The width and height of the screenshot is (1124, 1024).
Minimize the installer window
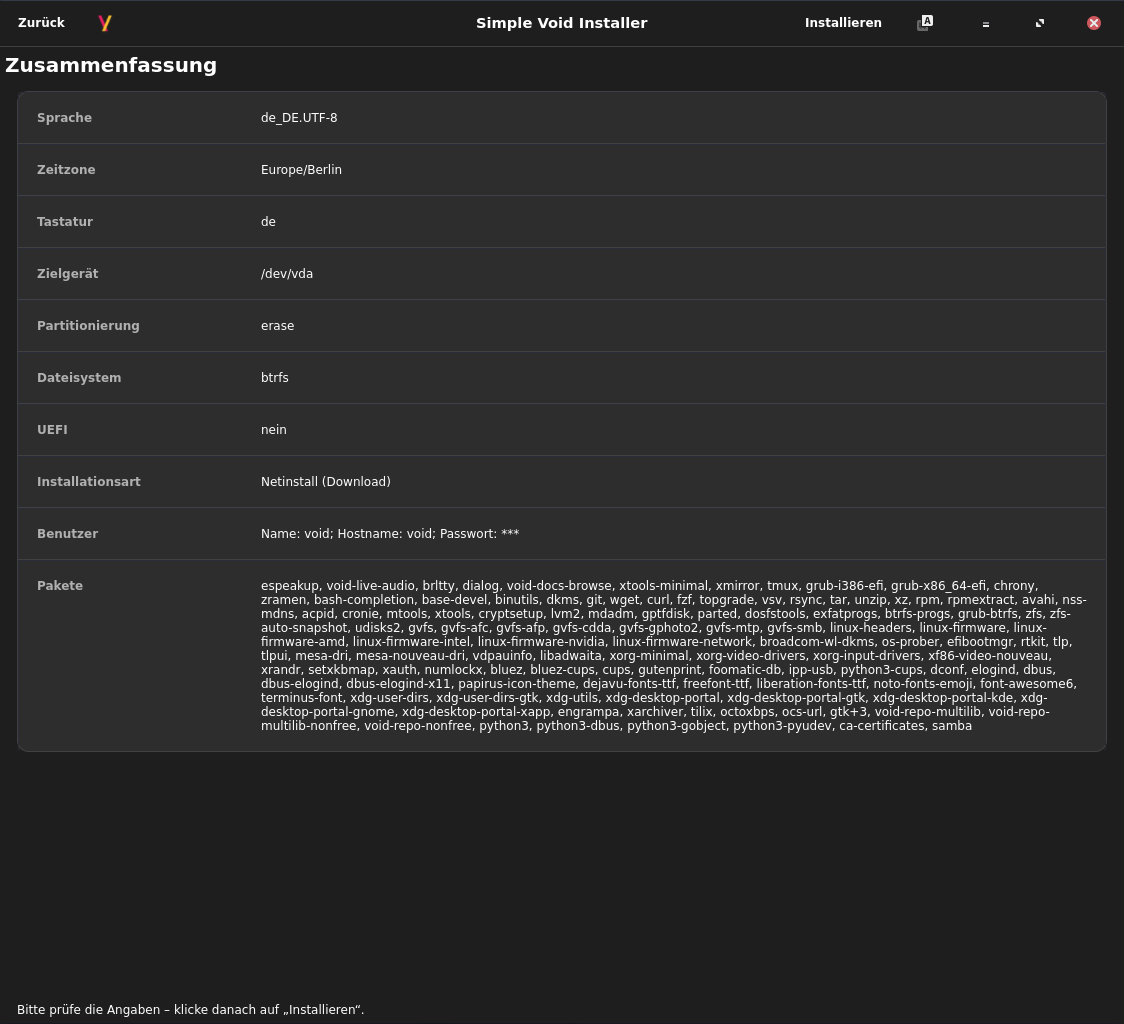click(x=985, y=23)
